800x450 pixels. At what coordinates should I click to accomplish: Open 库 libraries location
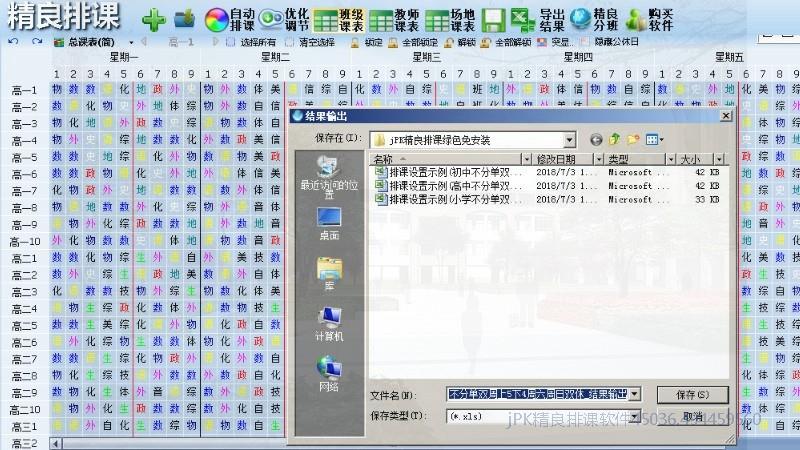[x=329, y=273]
